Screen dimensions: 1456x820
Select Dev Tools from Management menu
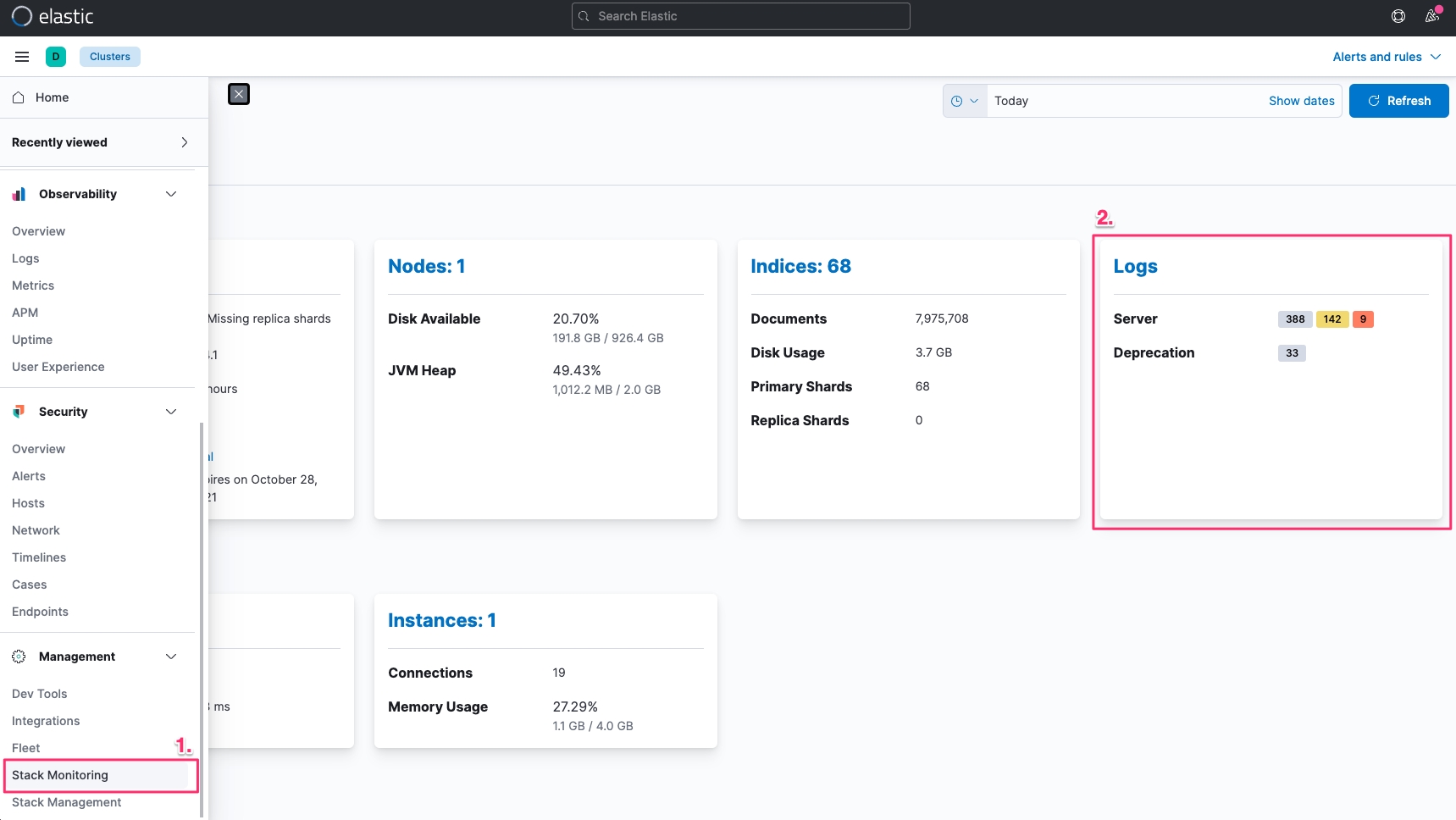click(x=40, y=694)
